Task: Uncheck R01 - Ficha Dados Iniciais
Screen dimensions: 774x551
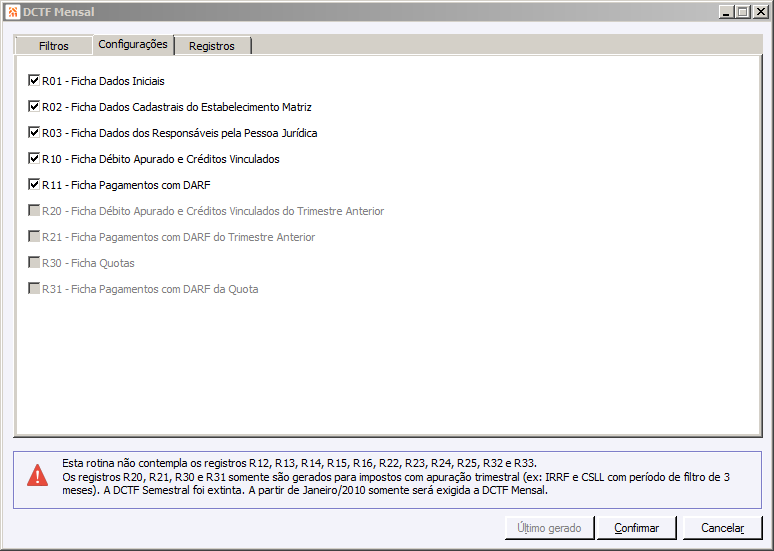Action: 34,80
